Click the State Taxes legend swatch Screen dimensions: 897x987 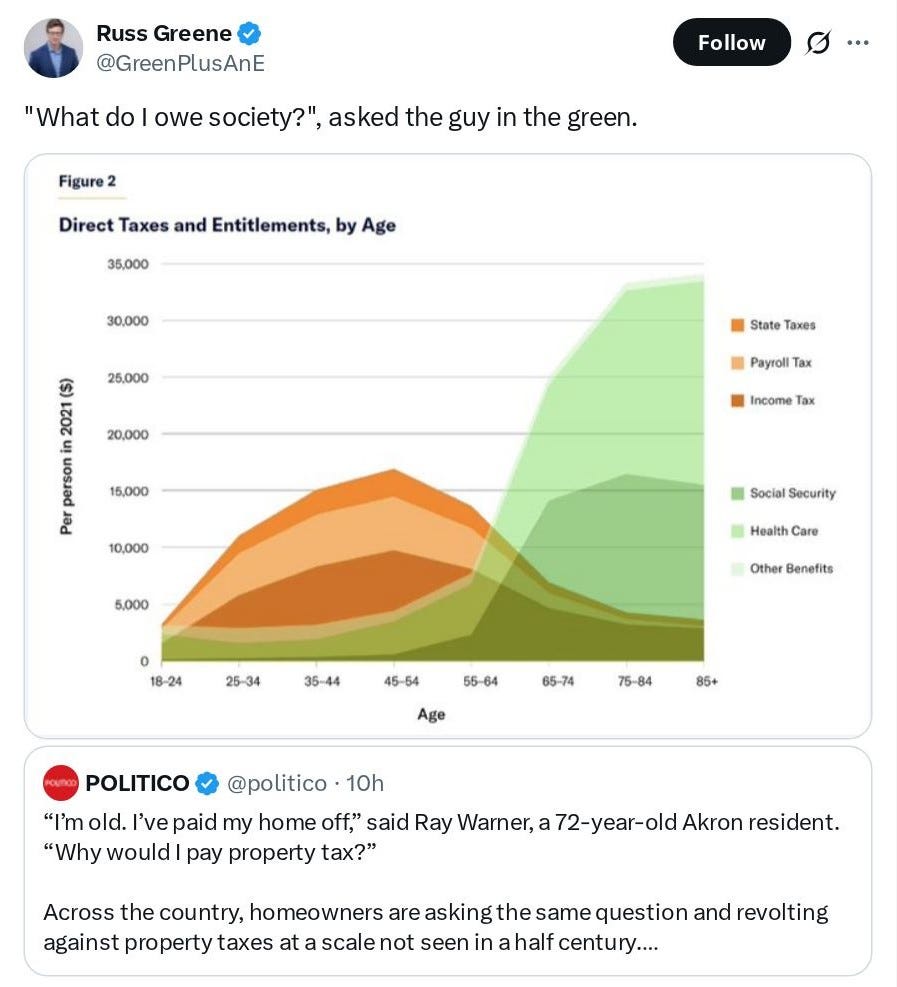(x=737, y=325)
